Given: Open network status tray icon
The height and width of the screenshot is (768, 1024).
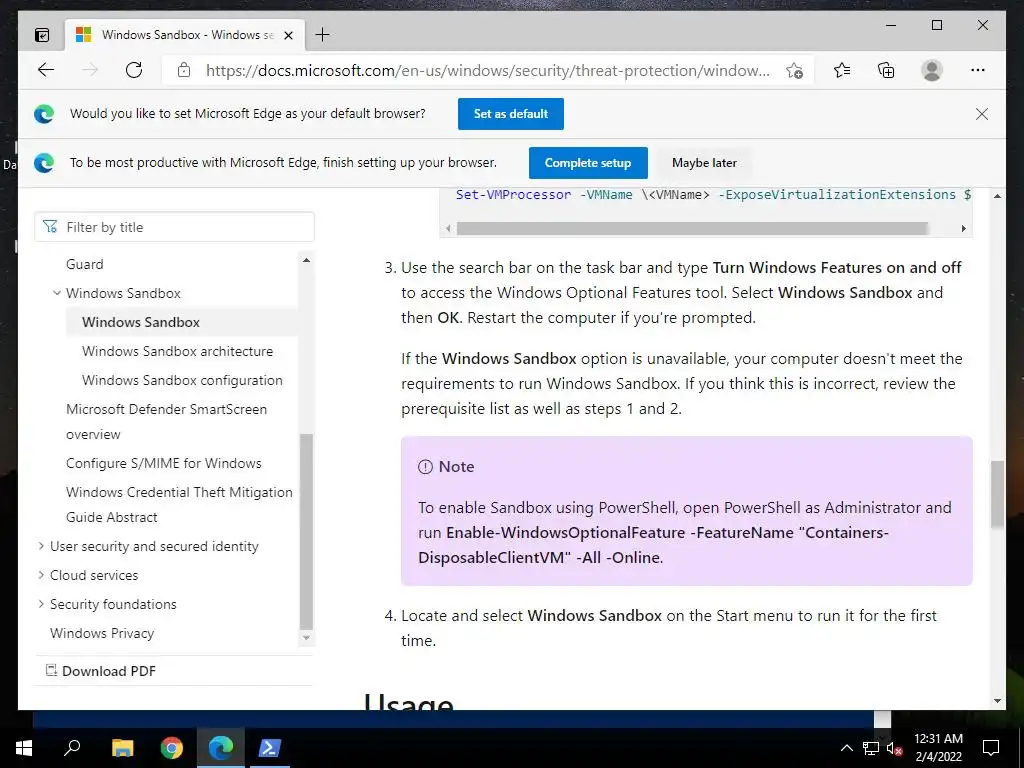Looking at the screenshot, I should [x=871, y=748].
